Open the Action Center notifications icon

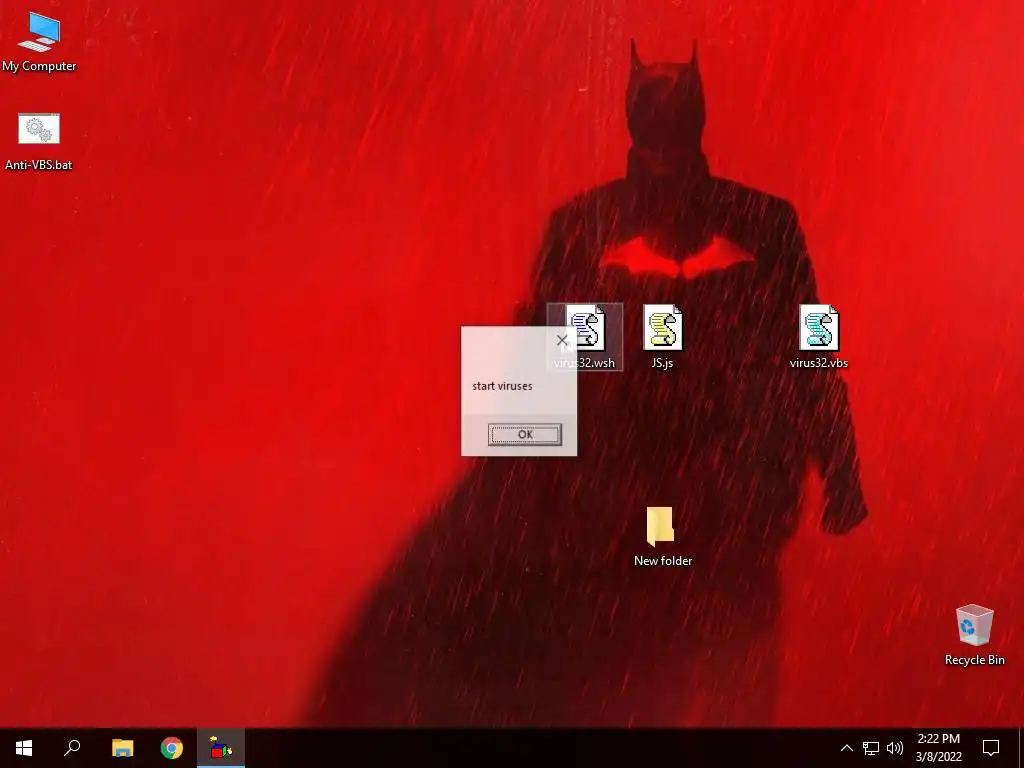[x=991, y=748]
